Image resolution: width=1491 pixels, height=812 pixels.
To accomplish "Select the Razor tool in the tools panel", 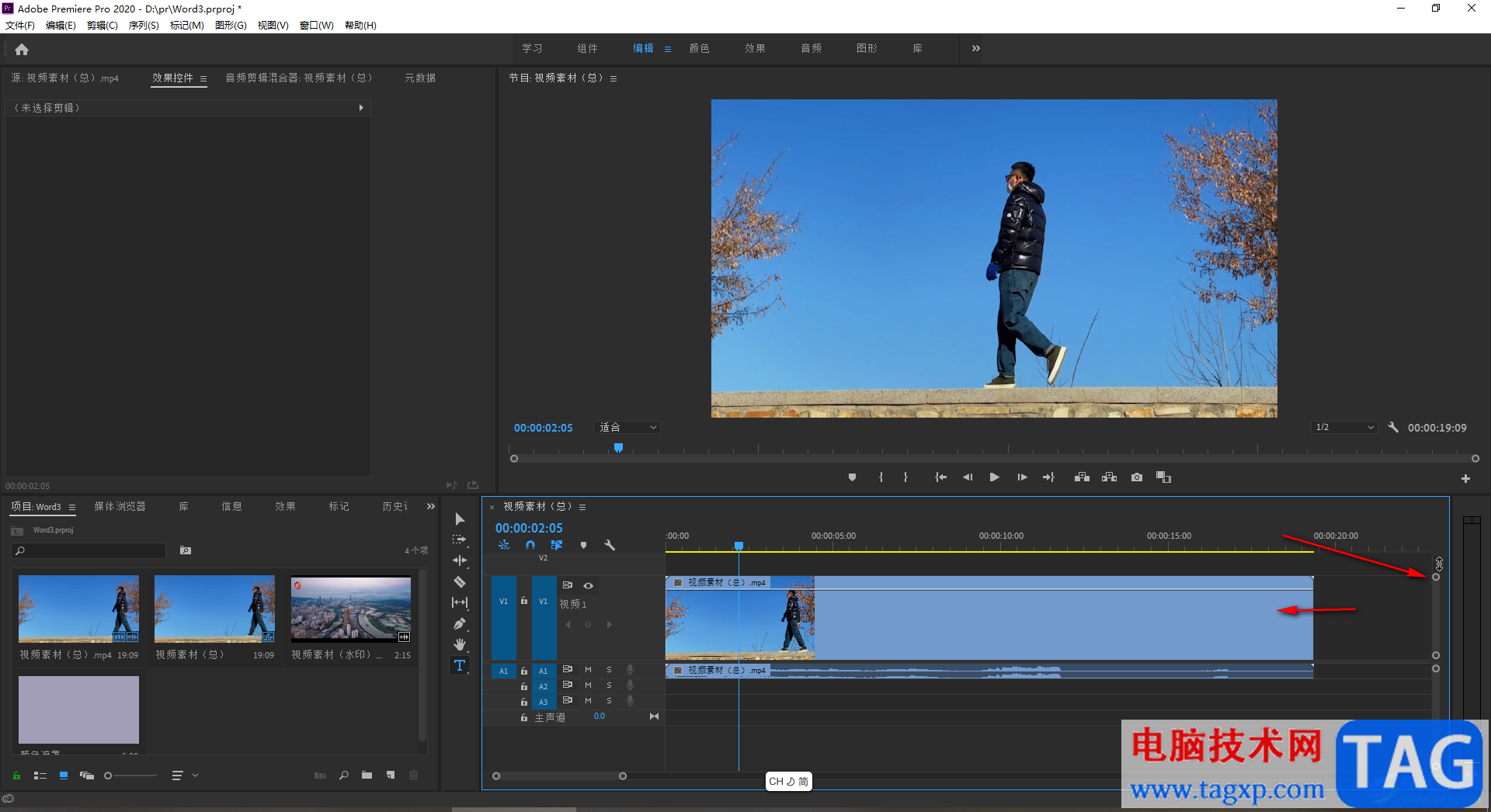I will (460, 581).
